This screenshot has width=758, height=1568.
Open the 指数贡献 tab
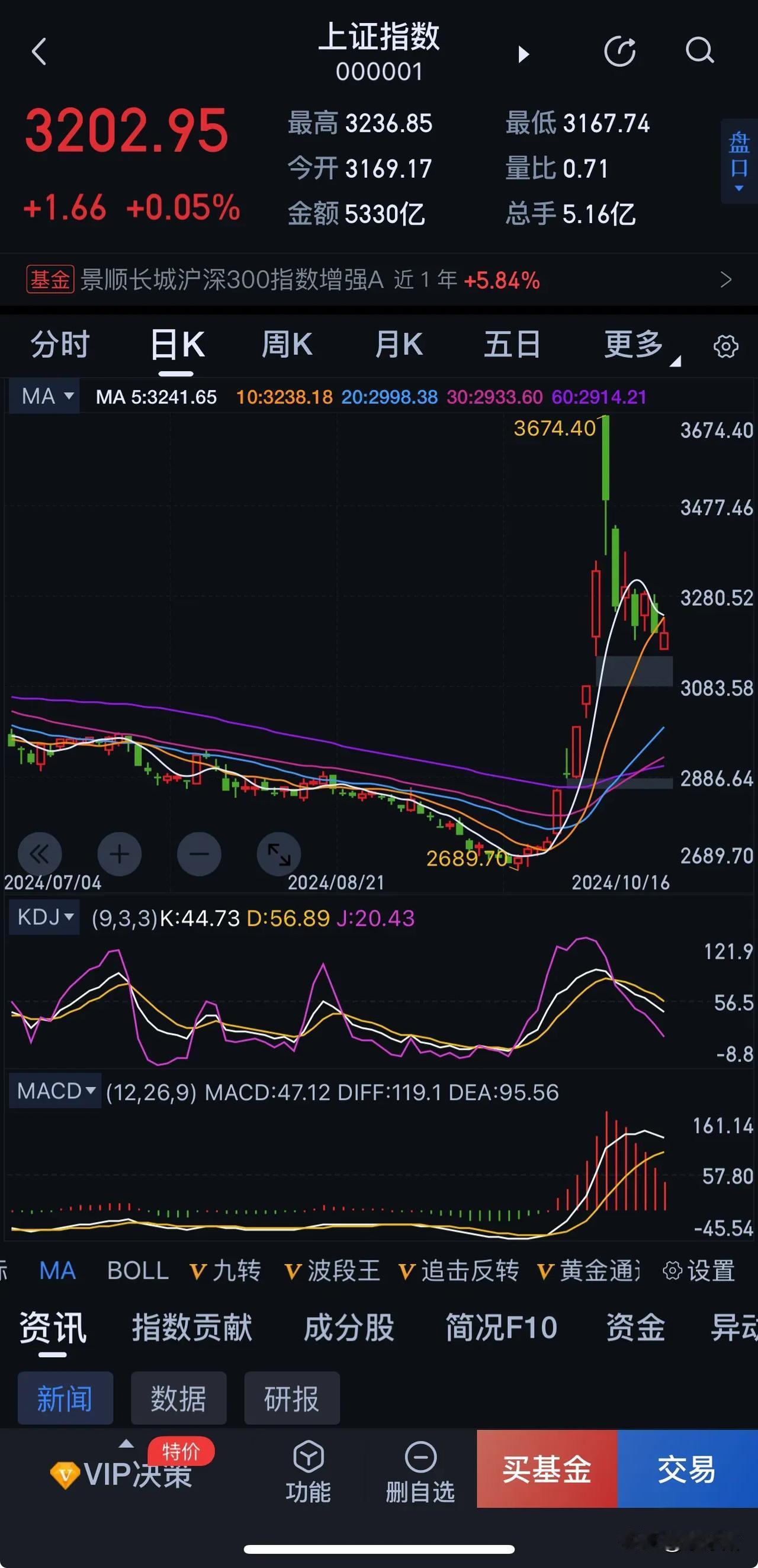click(192, 1328)
